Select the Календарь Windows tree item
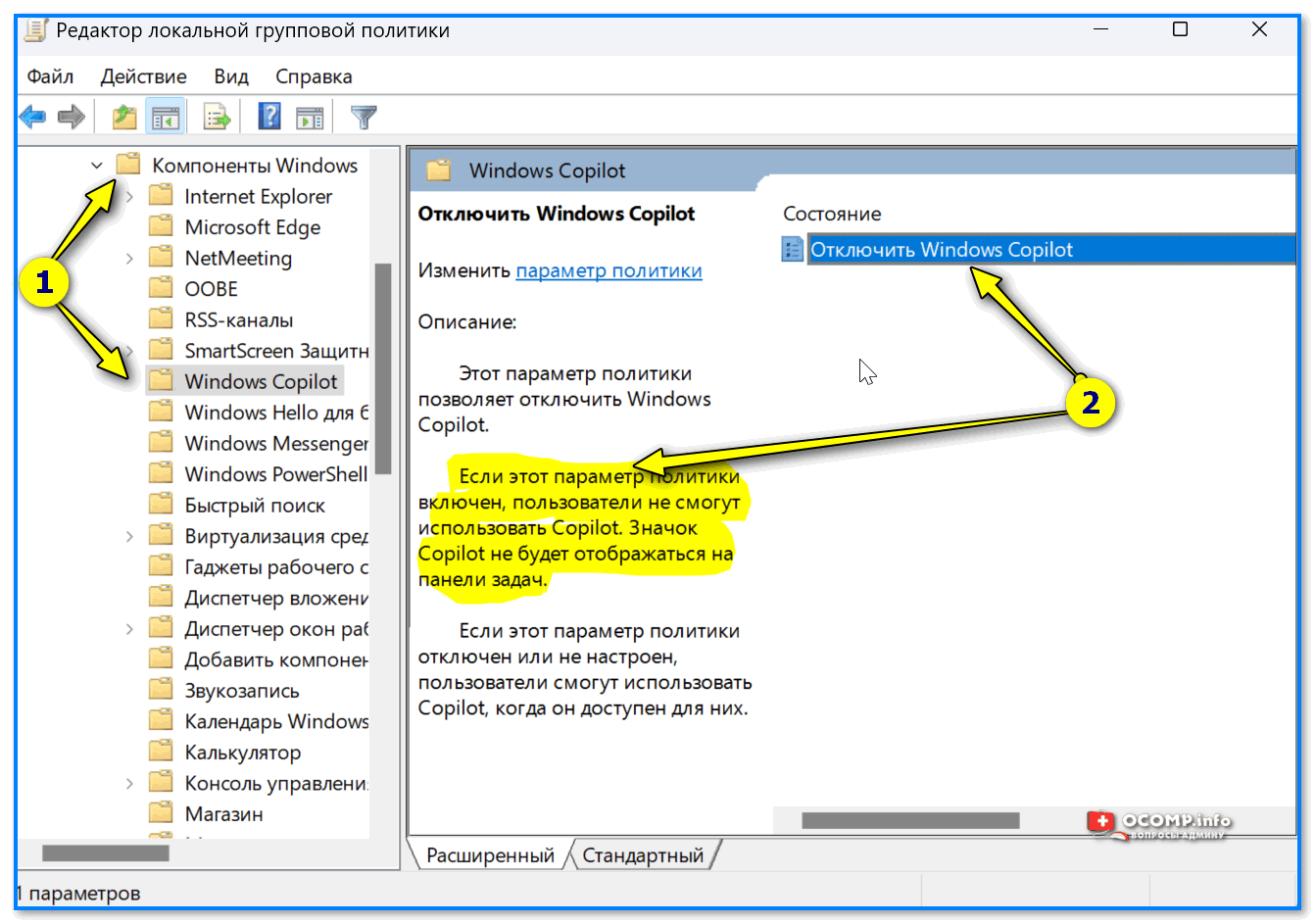 click(x=275, y=721)
